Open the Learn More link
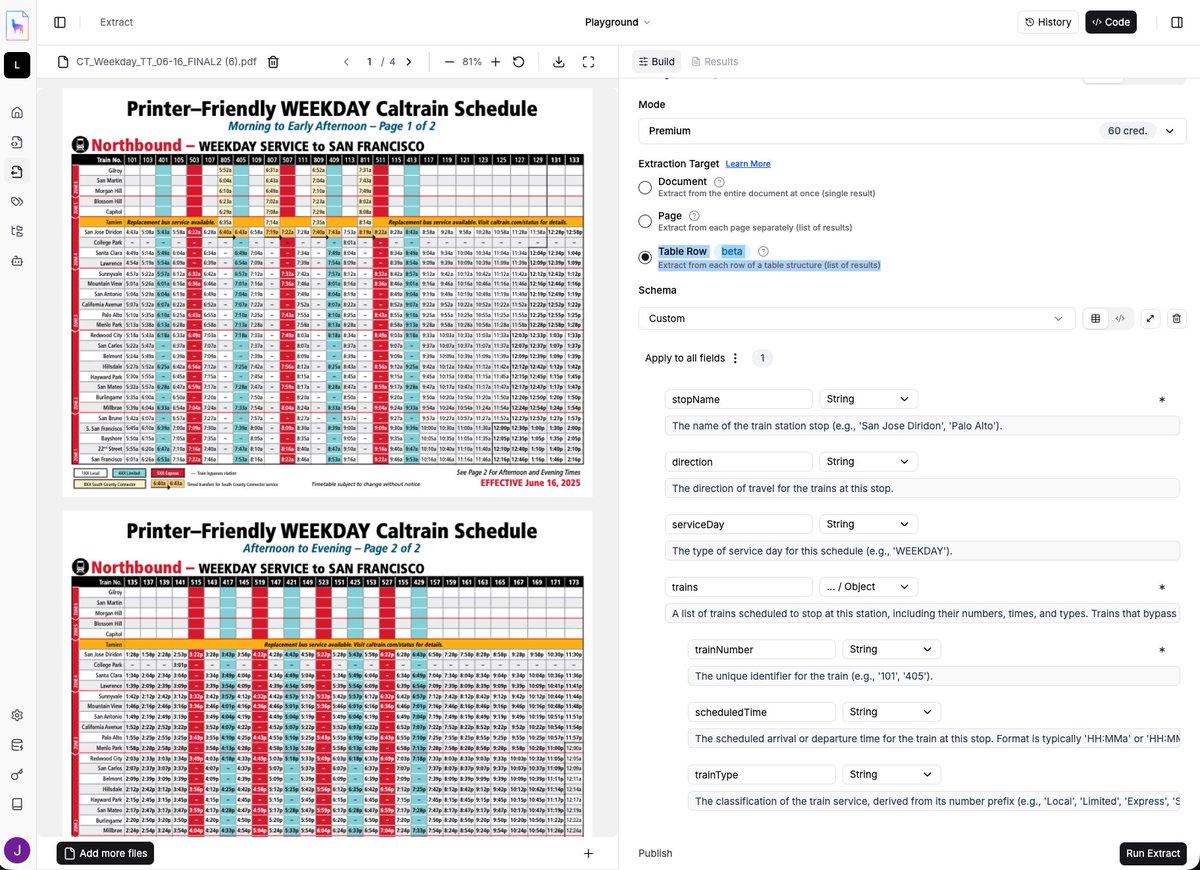 point(748,163)
